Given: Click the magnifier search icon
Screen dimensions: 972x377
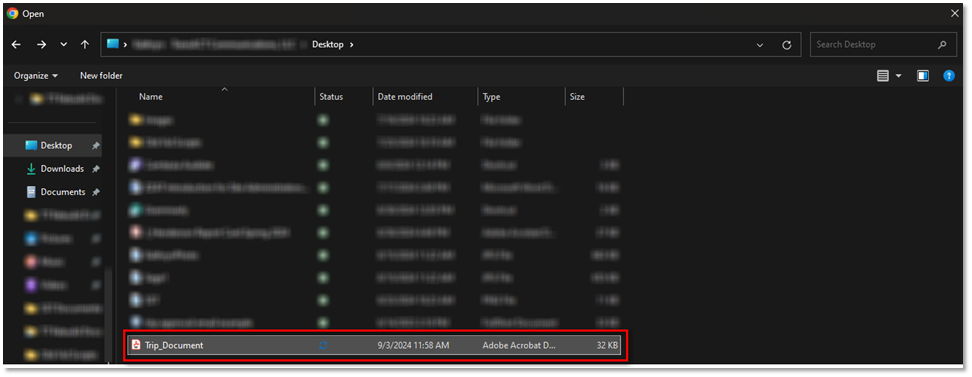Looking at the screenshot, I should pos(942,45).
